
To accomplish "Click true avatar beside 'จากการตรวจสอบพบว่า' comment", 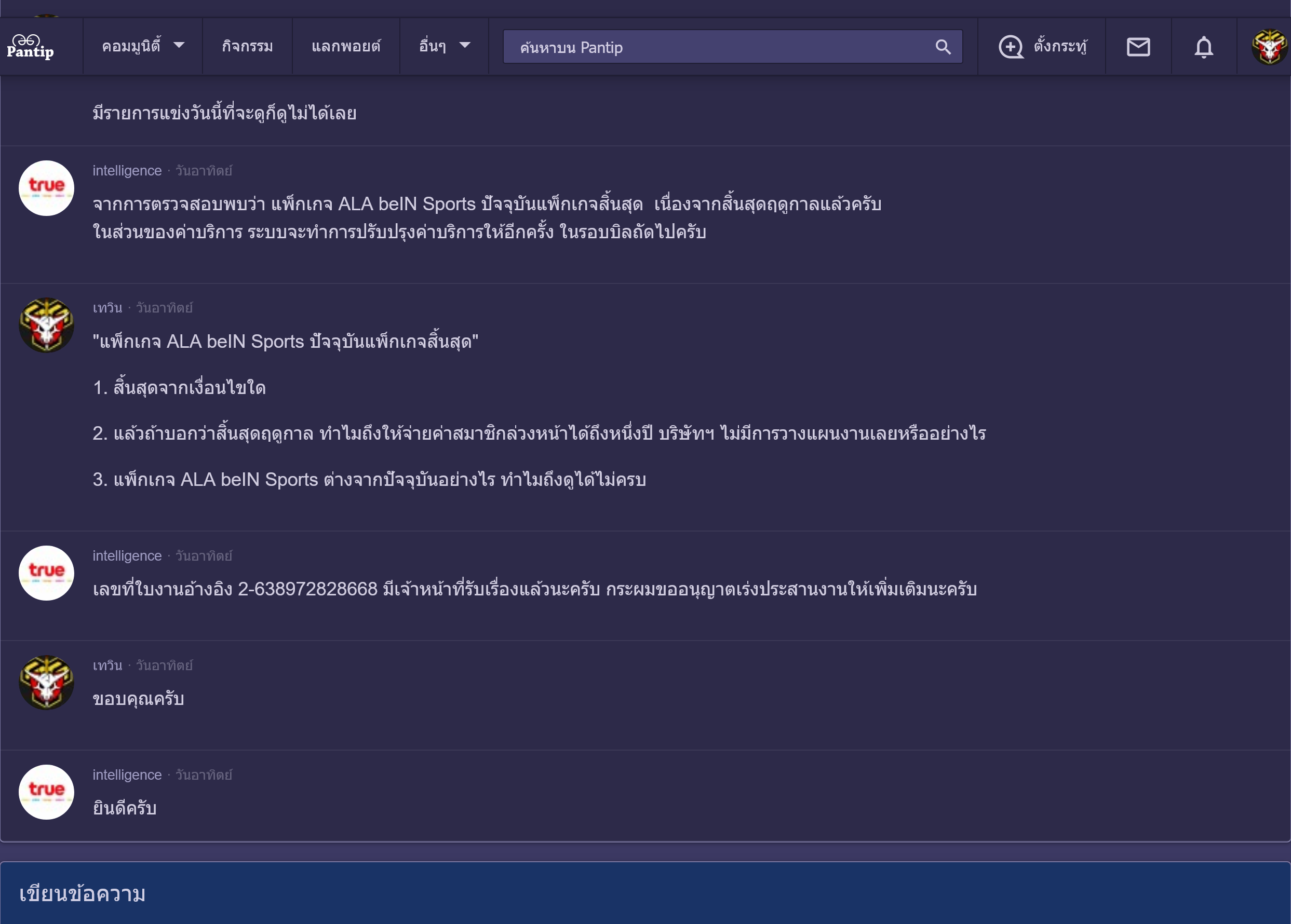I will 47,188.
